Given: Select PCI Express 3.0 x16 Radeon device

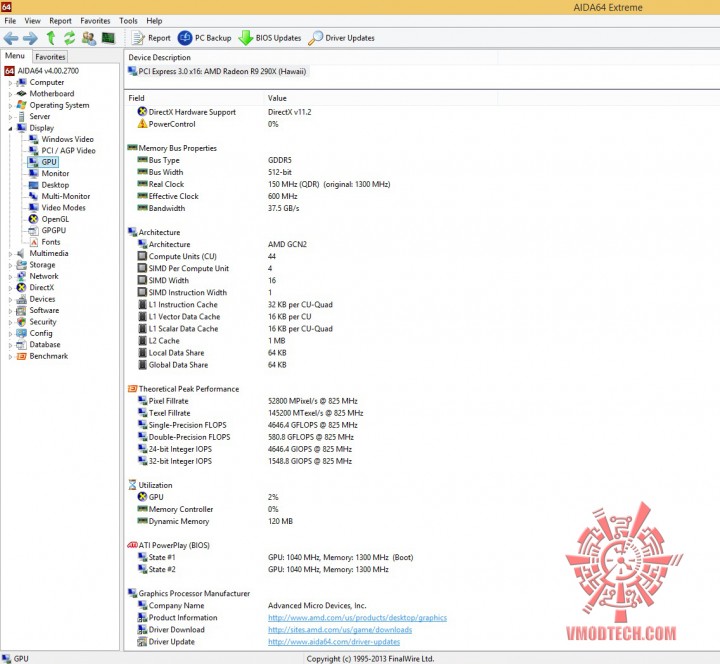Looking at the screenshot, I should click(217, 71).
